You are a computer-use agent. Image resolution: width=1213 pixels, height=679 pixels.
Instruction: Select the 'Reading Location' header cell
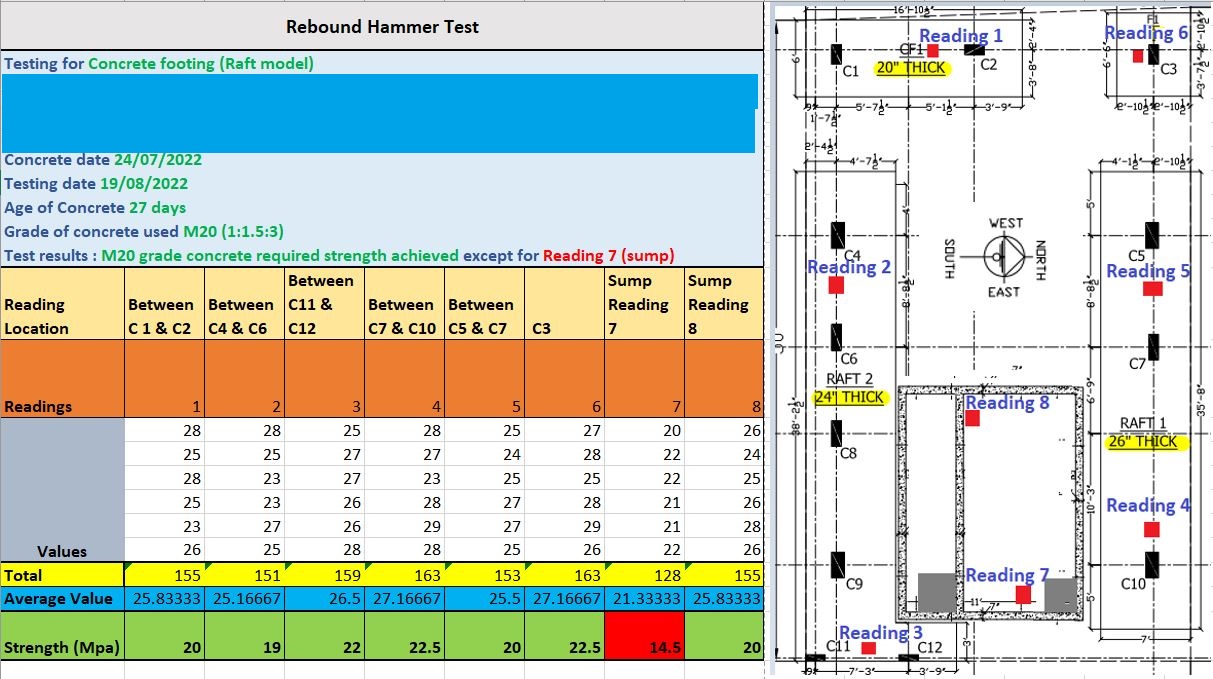[x=62, y=316]
